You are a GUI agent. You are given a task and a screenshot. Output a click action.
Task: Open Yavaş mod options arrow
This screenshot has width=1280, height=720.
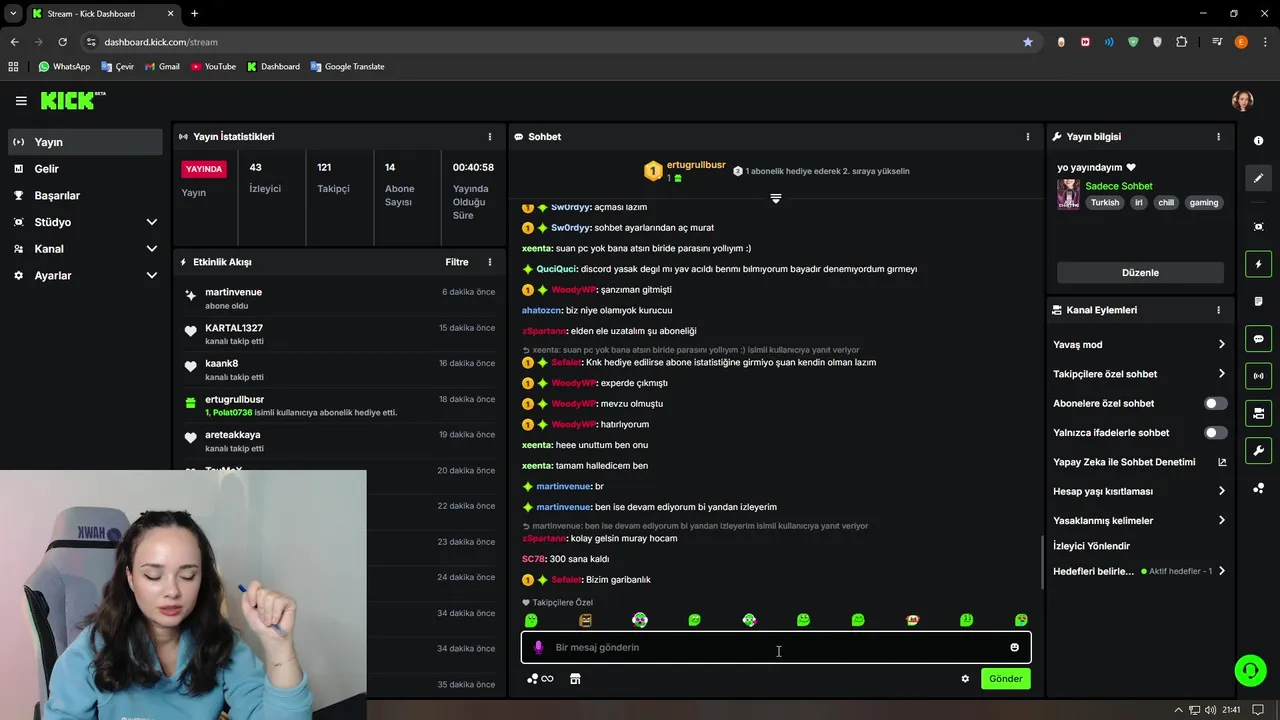click(x=1221, y=344)
